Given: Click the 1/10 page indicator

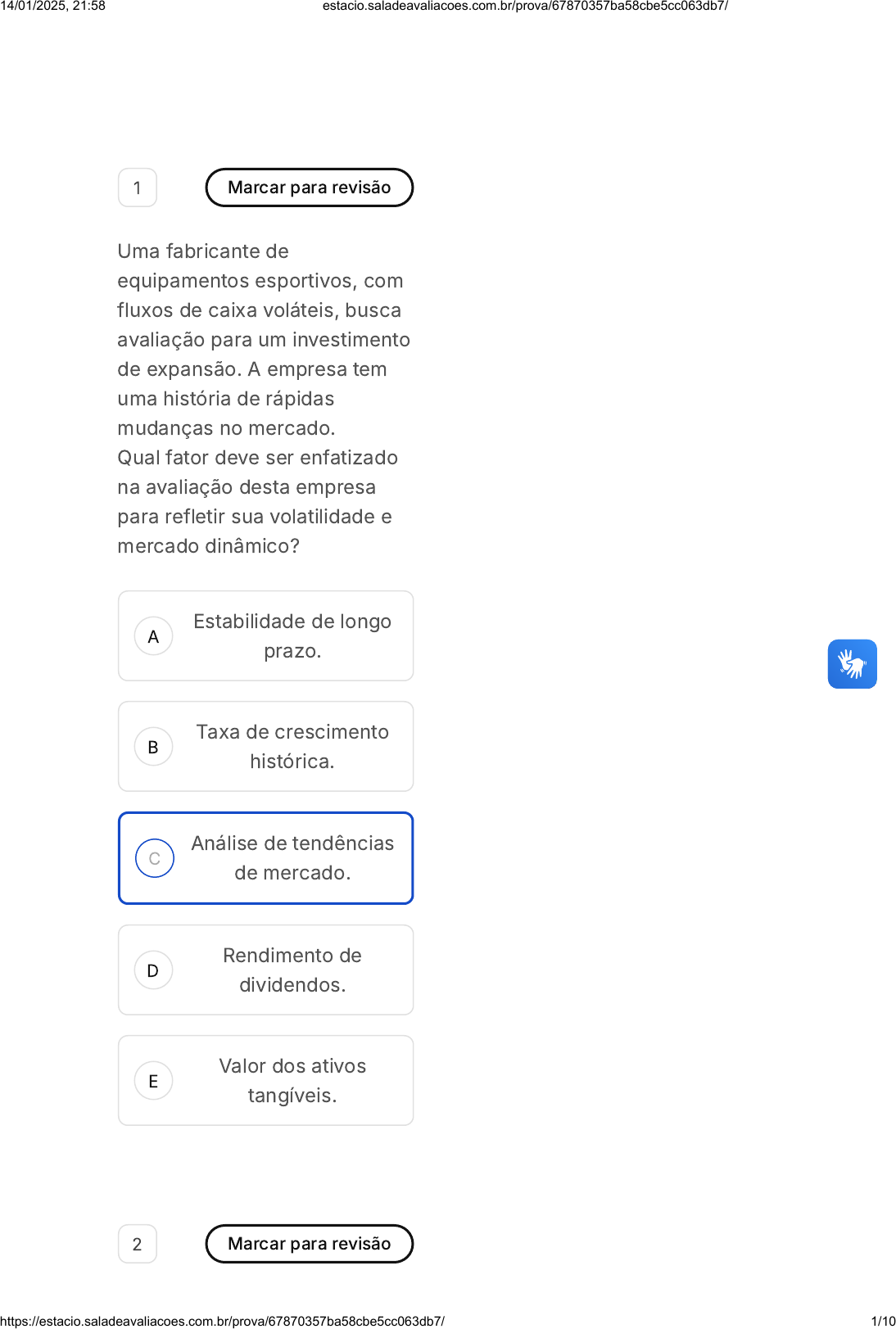Looking at the screenshot, I should coord(883,1321).
